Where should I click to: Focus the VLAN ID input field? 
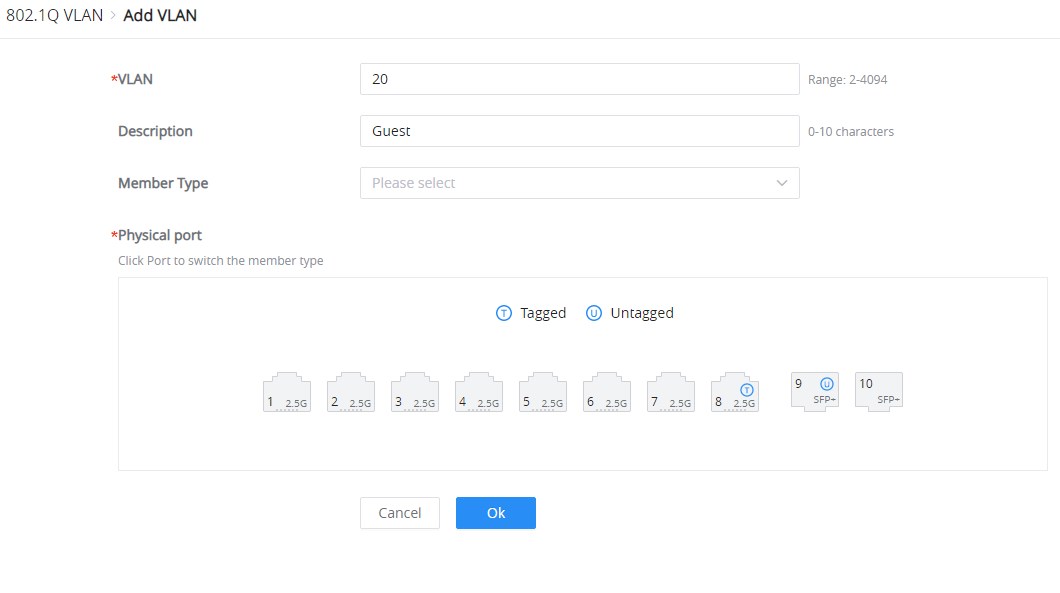point(579,79)
